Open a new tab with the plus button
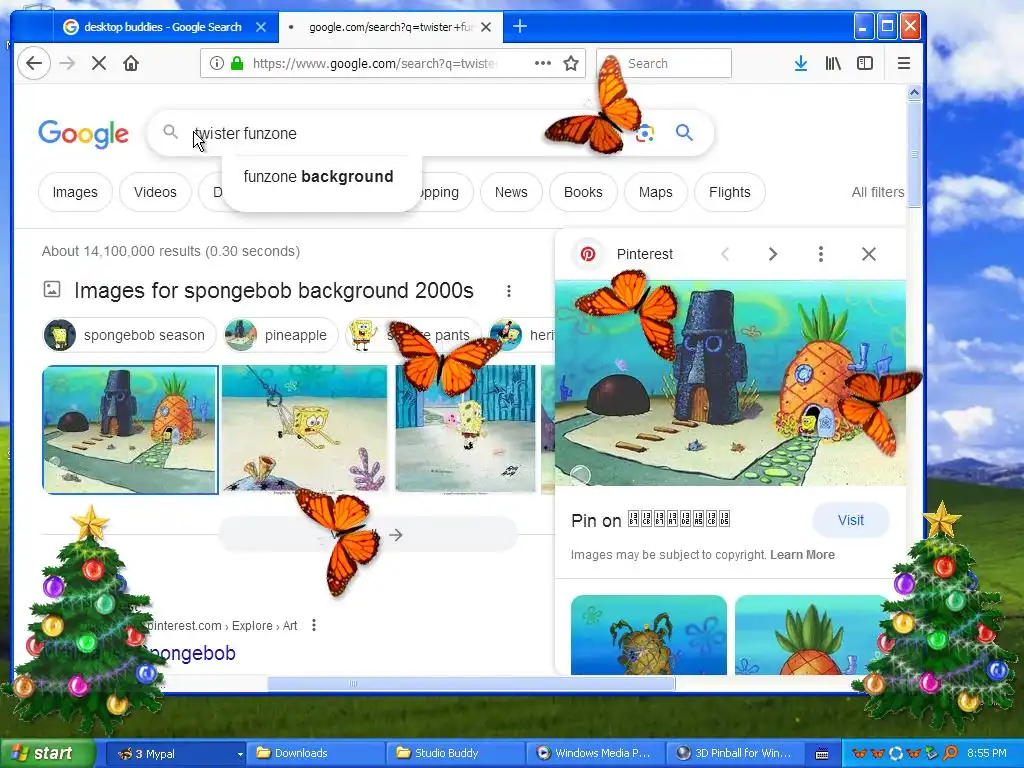 pyautogui.click(x=520, y=27)
